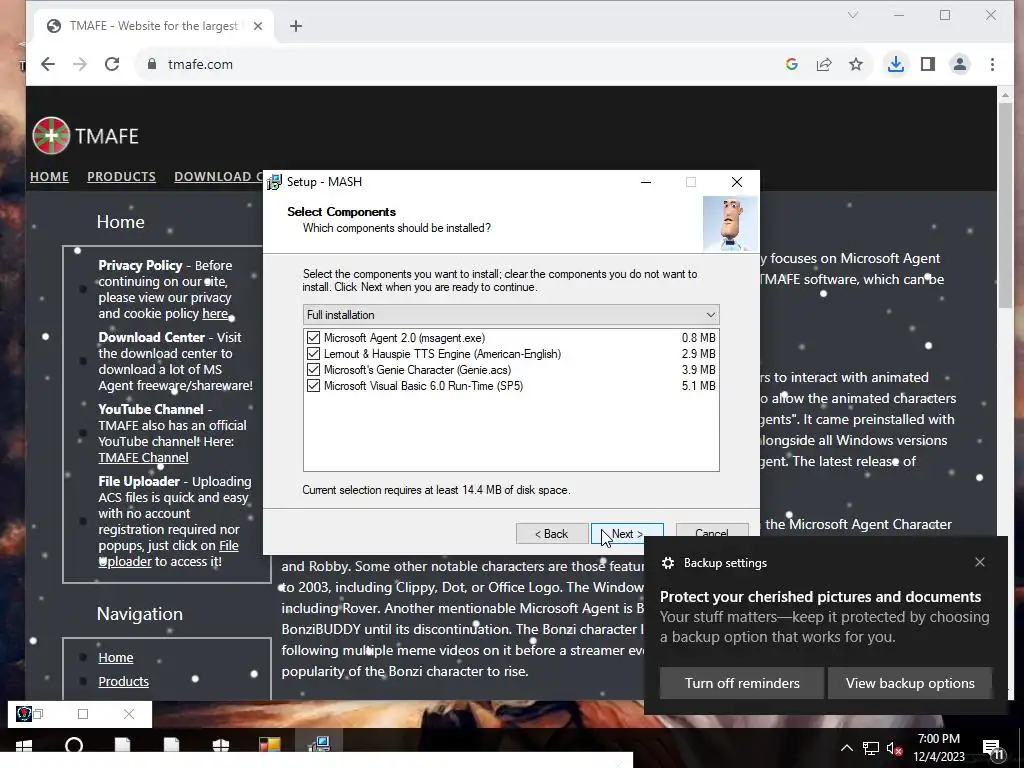This screenshot has height=768, width=1024.
Task: Open the Chrome downloads icon
Action: pyautogui.click(x=896, y=64)
